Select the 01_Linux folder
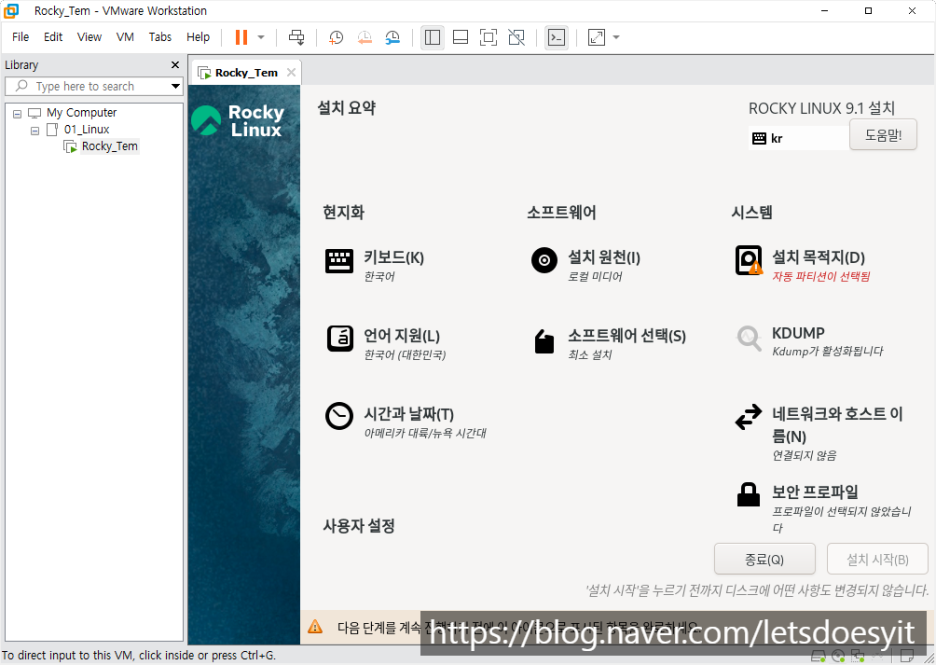The width and height of the screenshot is (936, 665). click(x=87, y=130)
